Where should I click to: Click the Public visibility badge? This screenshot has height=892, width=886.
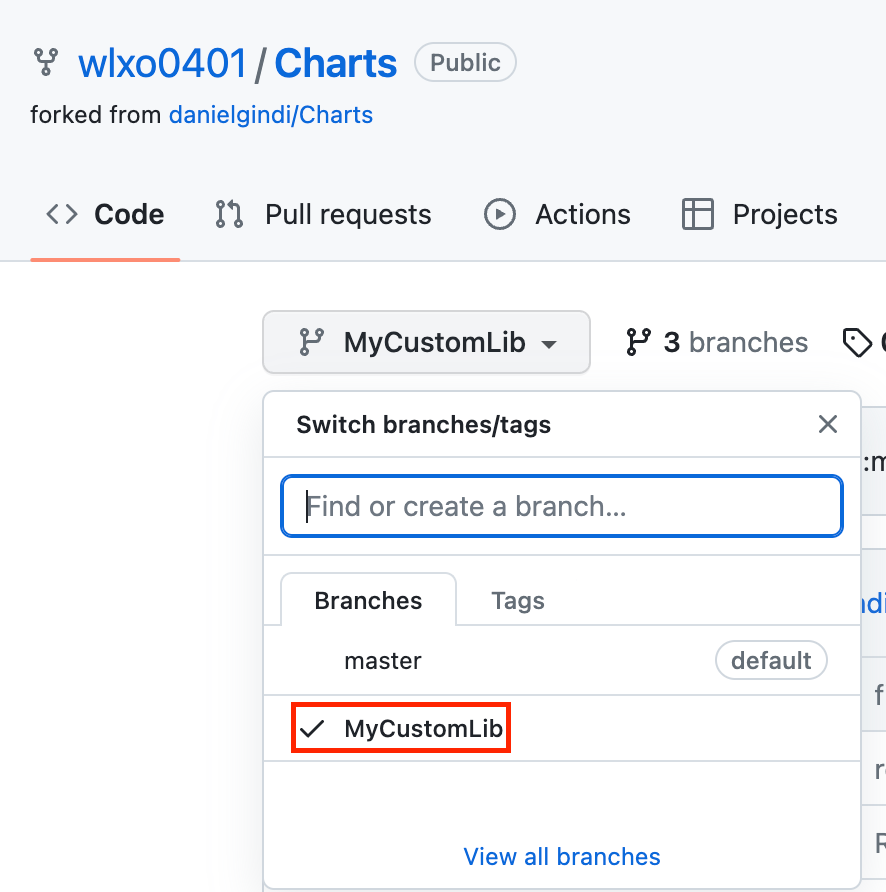(465, 63)
